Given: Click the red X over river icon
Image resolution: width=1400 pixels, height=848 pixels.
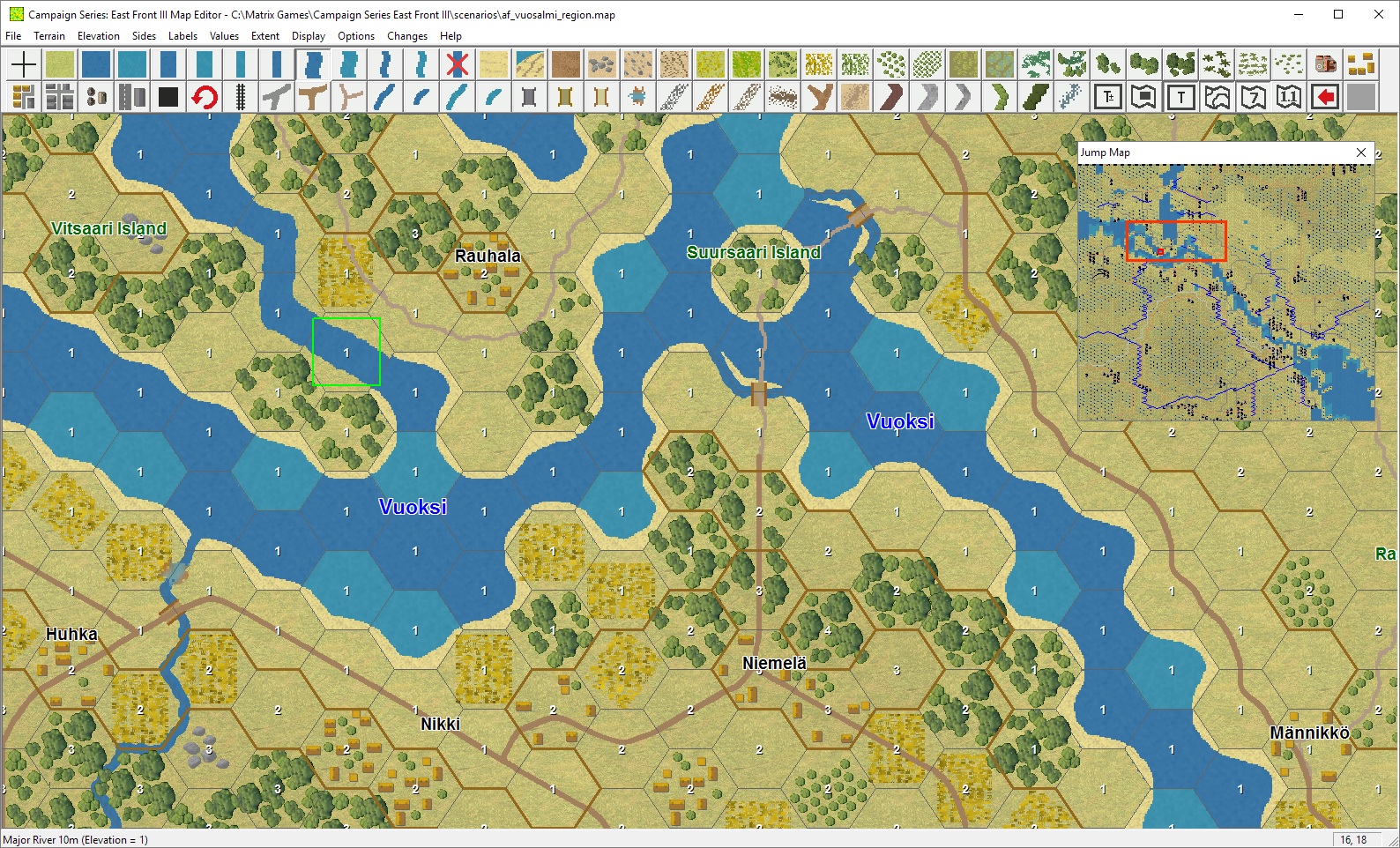Looking at the screenshot, I should coord(457,64).
